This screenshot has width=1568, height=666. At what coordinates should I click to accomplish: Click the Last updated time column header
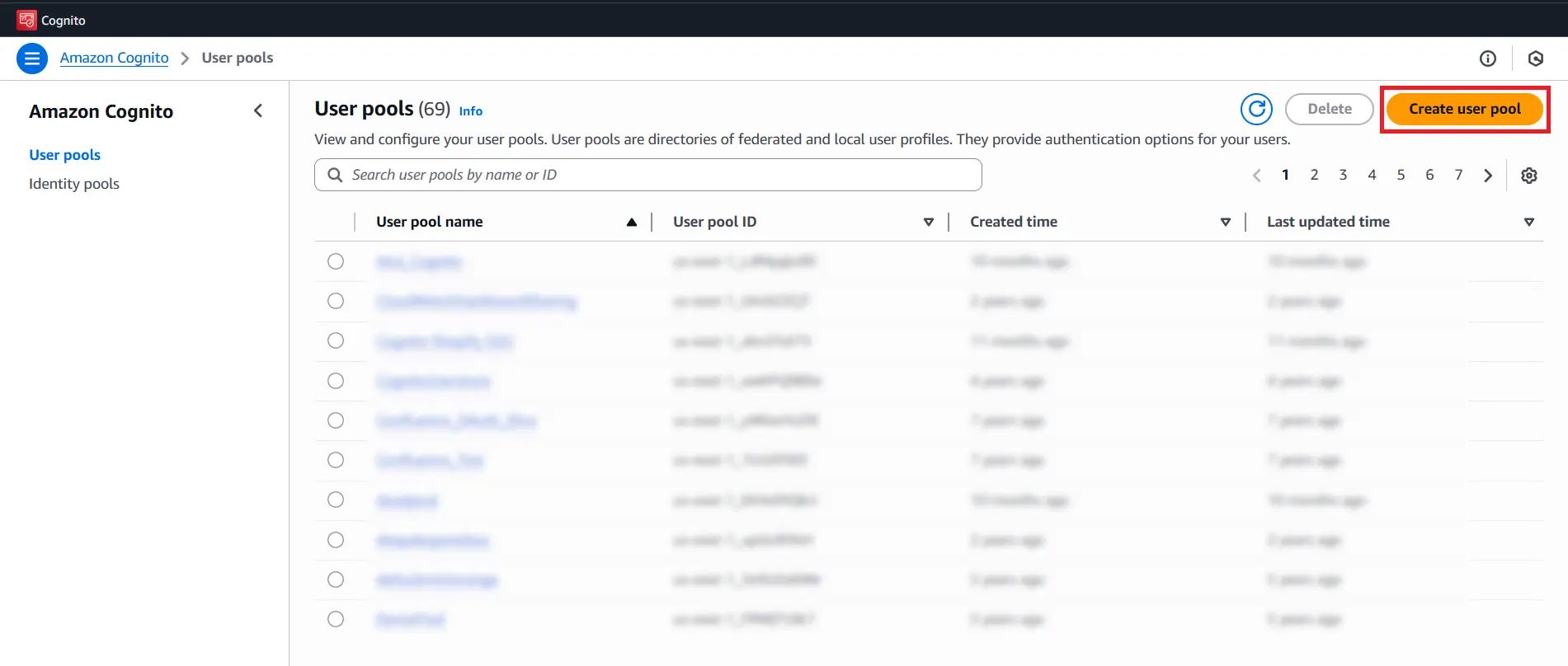(1328, 222)
